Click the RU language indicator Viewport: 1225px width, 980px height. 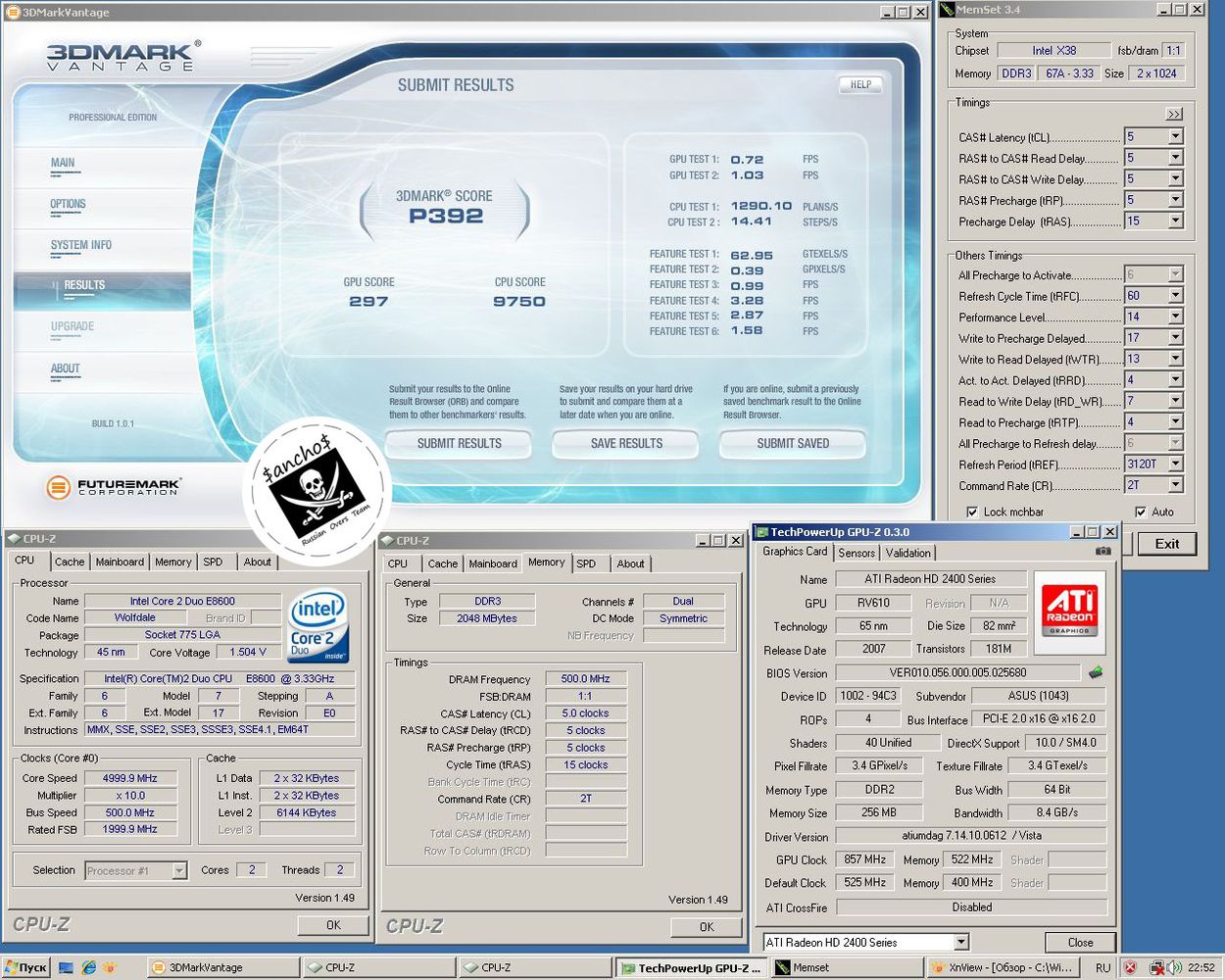click(1103, 967)
